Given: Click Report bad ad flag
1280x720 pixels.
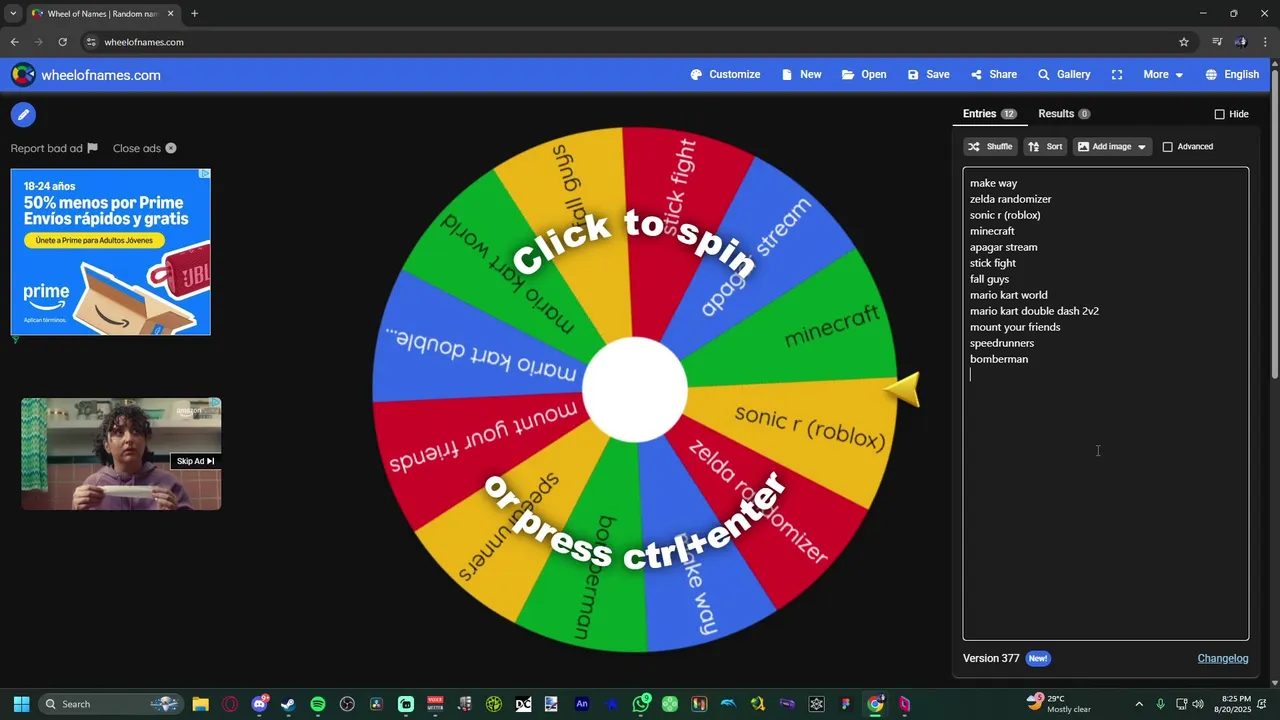Looking at the screenshot, I should pos(54,148).
